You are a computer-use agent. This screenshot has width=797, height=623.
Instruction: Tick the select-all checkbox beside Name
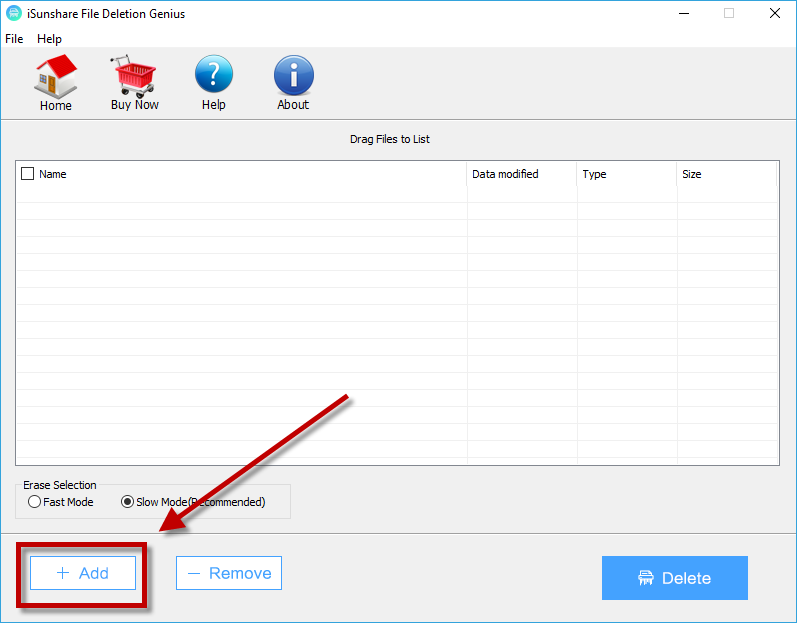pyautogui.click(x=27, y=174)
